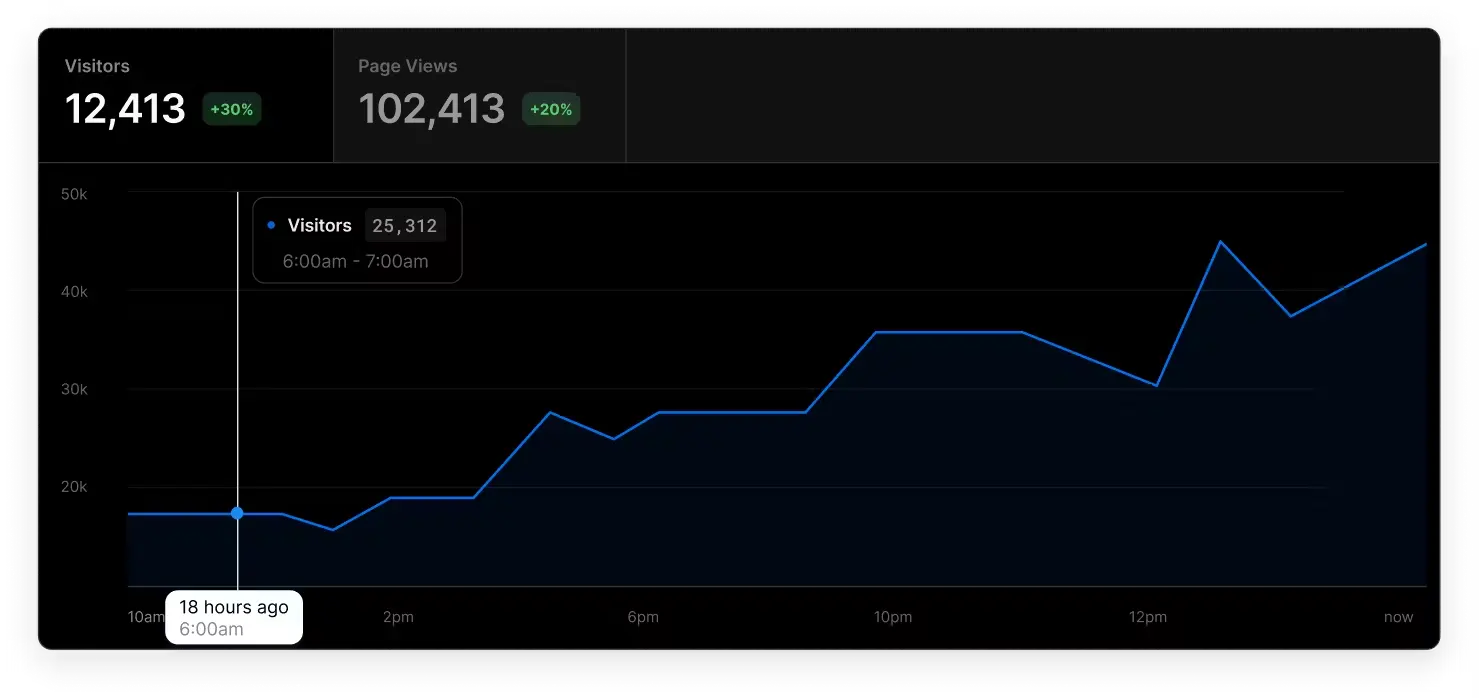The height and width of the screenshot is (698, 1479).
Task: Click the 40k y-axis label
Action: click(x=75, y=292)
